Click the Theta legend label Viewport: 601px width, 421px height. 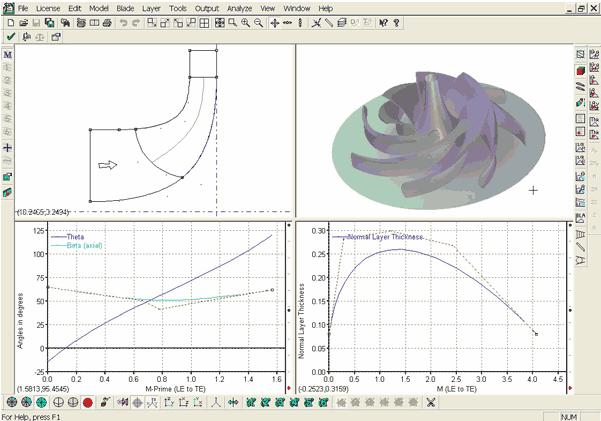pyautogui.click(x=75, y=237)
